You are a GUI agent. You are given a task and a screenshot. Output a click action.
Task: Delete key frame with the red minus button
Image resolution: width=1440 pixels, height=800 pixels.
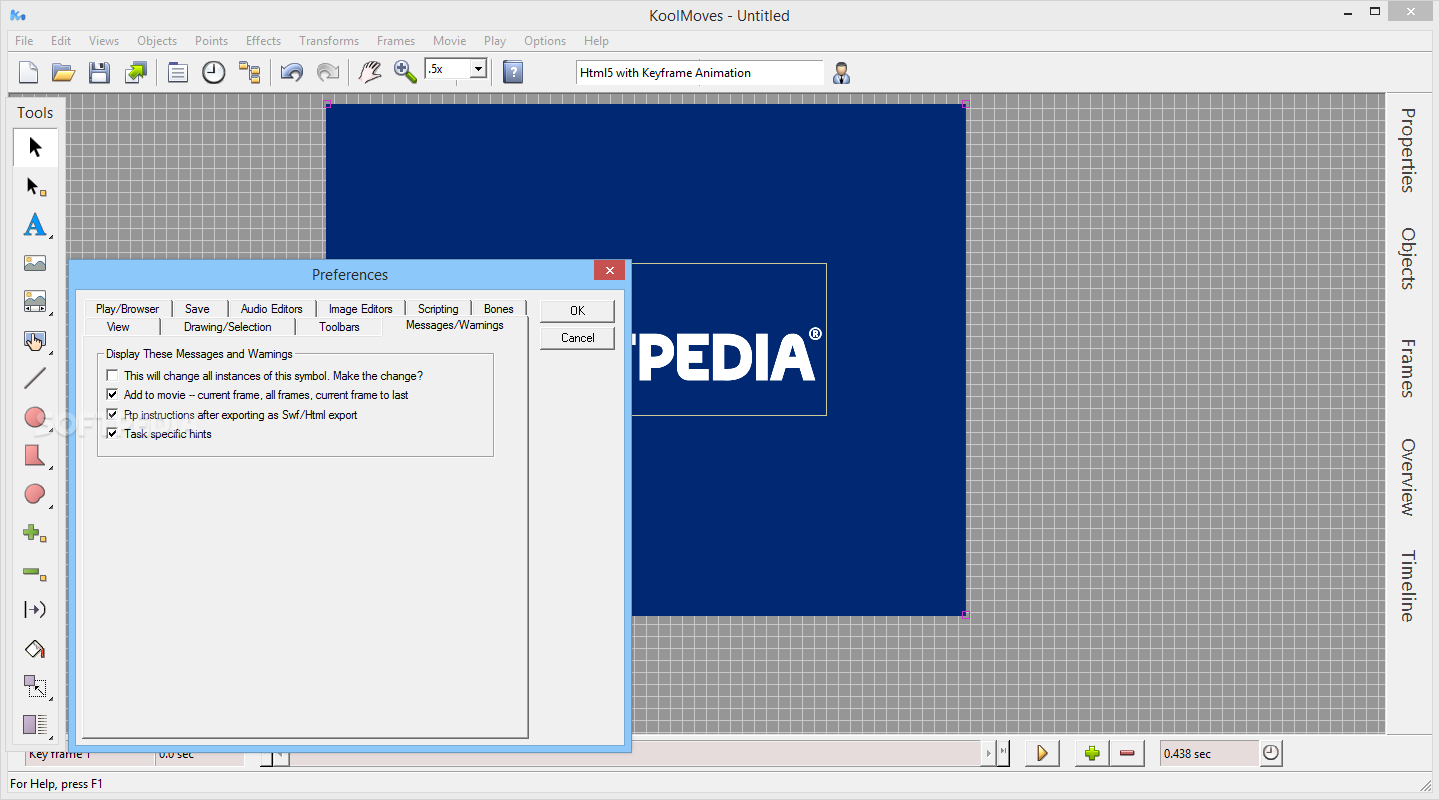(x=1127, y=753)
